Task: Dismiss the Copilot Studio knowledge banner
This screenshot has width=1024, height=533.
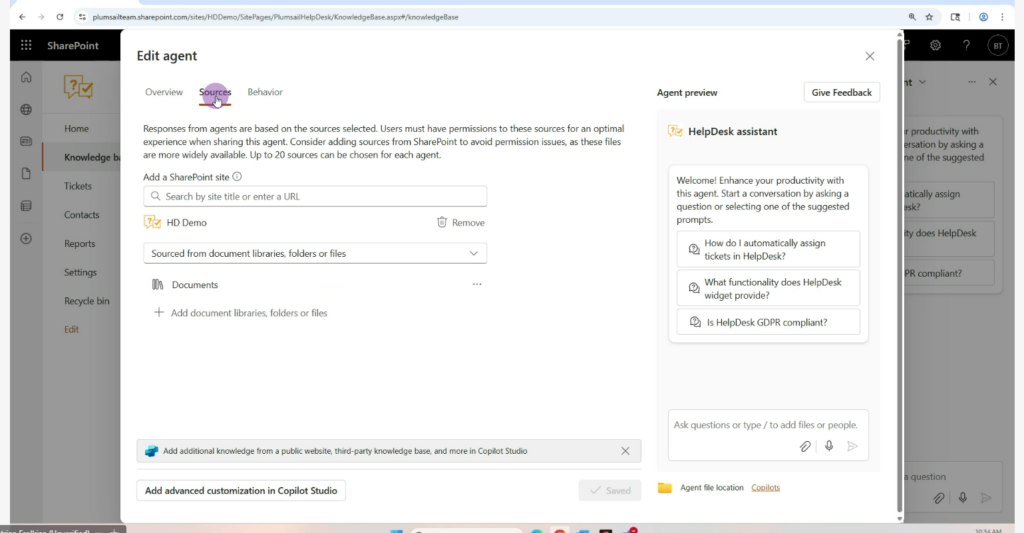Action: pyautogui.click(x=625, y=451)
